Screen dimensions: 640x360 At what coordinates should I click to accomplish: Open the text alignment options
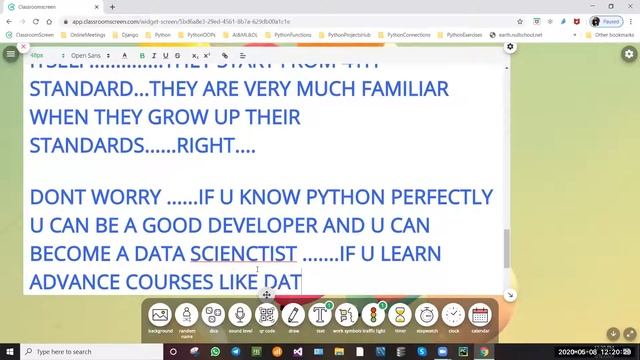coord(243,56)
